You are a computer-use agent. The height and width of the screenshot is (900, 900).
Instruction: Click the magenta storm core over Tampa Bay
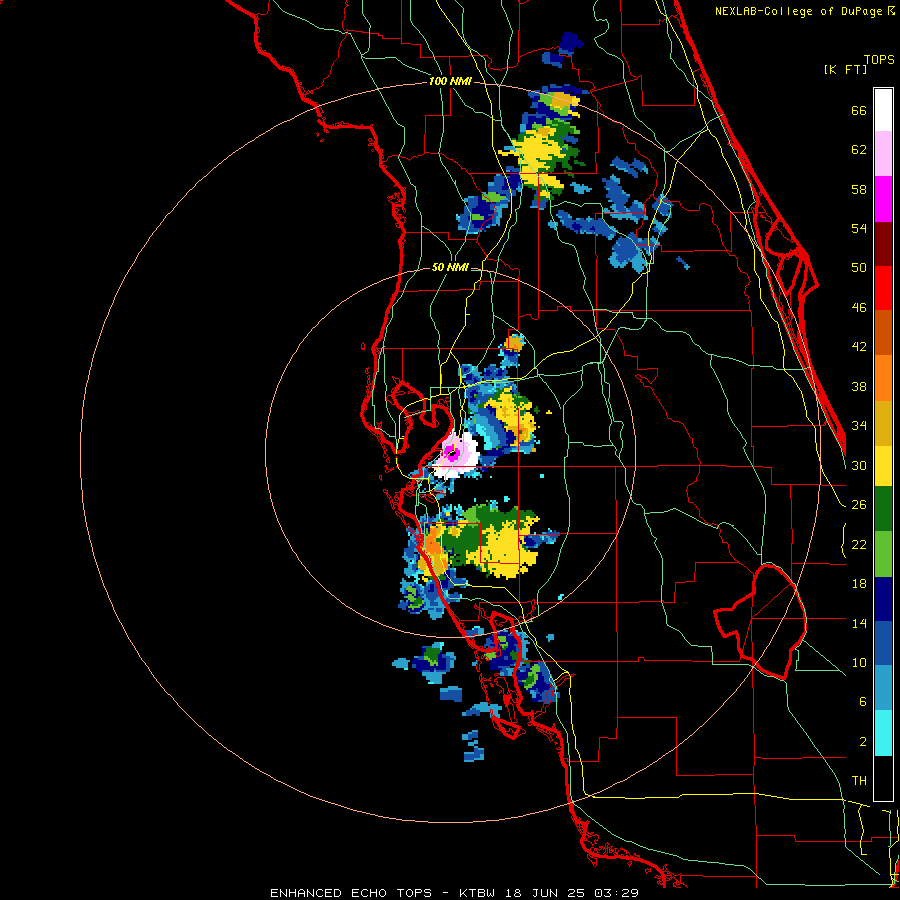coord(452,453)
